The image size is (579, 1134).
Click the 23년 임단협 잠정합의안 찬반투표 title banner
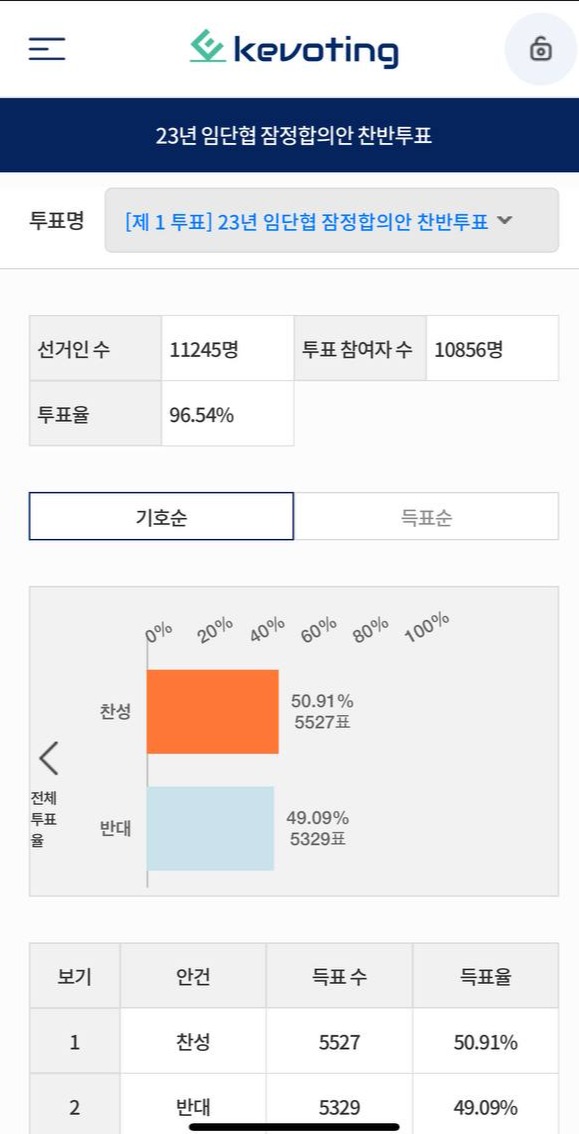pos(289,135)
